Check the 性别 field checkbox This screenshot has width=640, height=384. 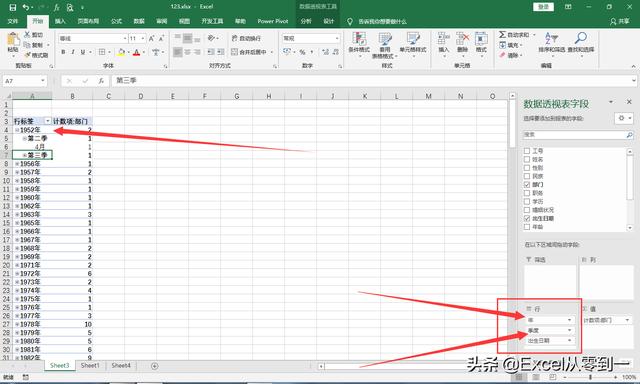[x=527, y=168]
